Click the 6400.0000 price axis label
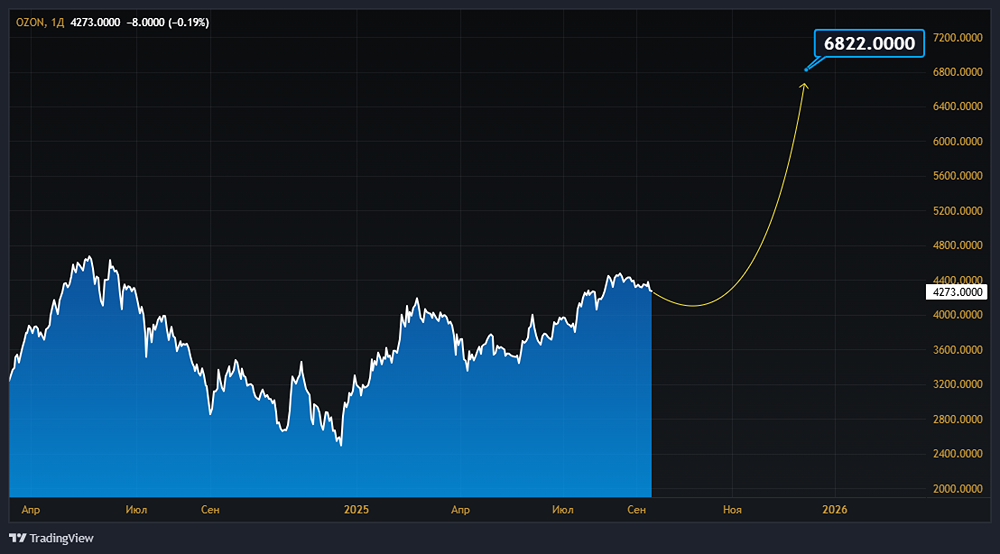 coord(957,106)
